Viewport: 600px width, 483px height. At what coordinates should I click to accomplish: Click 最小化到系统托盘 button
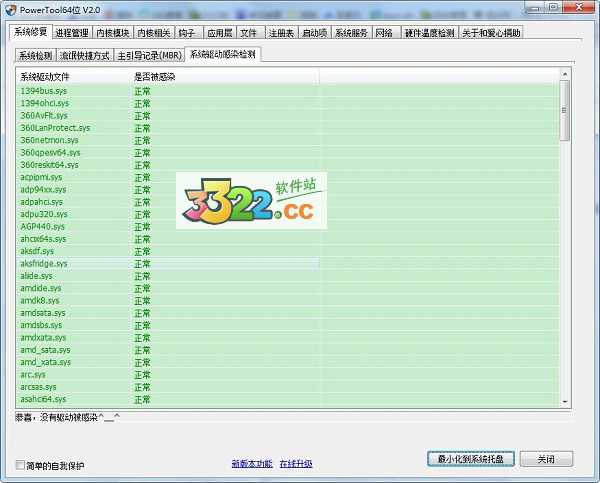[x=471, y=459]
